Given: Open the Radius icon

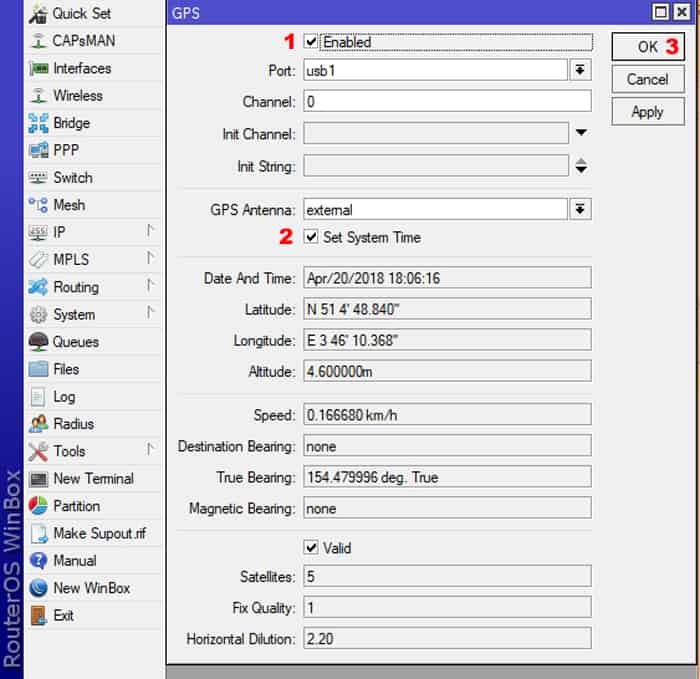Looking at the screenshot, I should click(38, 424).
